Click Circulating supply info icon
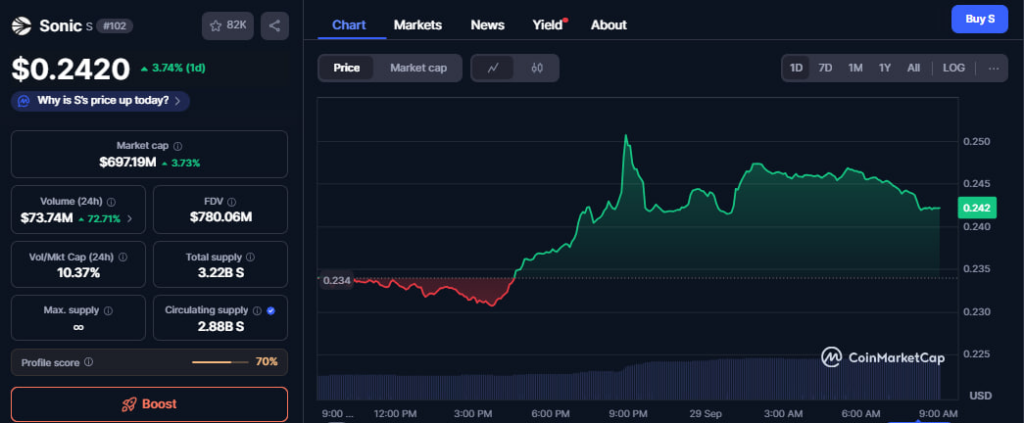The height and width of the screenshot is (423, 1024). [x=257, y=311]
